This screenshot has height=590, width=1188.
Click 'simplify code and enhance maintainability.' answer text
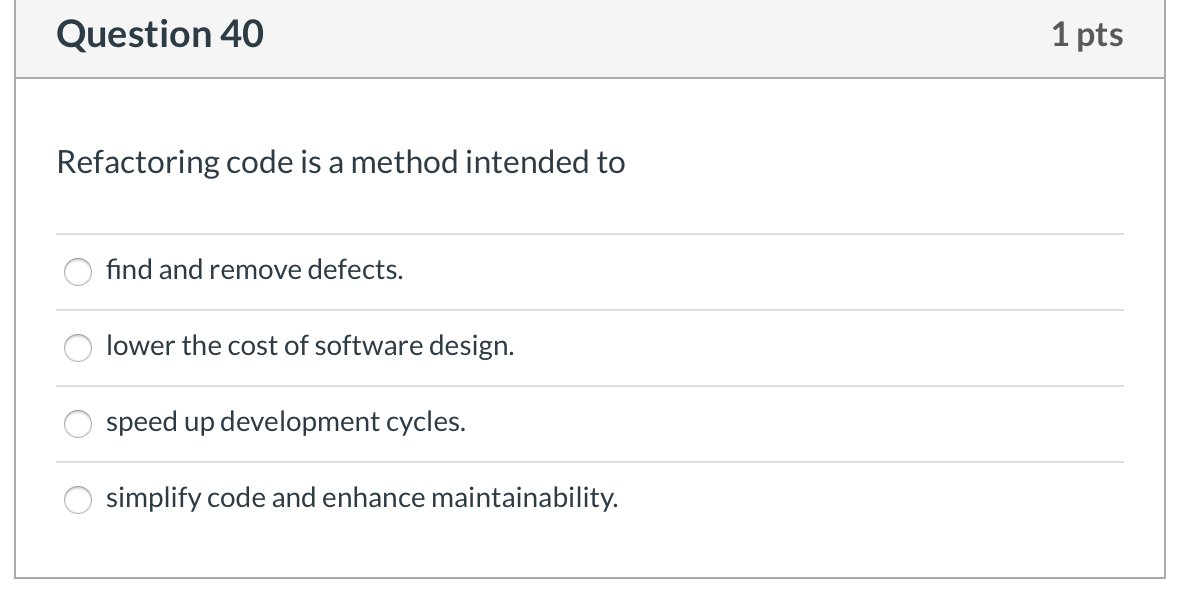(362, 498)
